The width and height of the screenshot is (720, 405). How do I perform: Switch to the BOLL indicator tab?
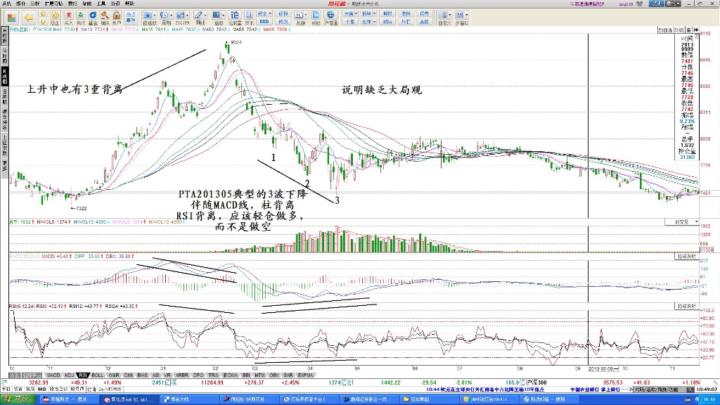point(98,375)
